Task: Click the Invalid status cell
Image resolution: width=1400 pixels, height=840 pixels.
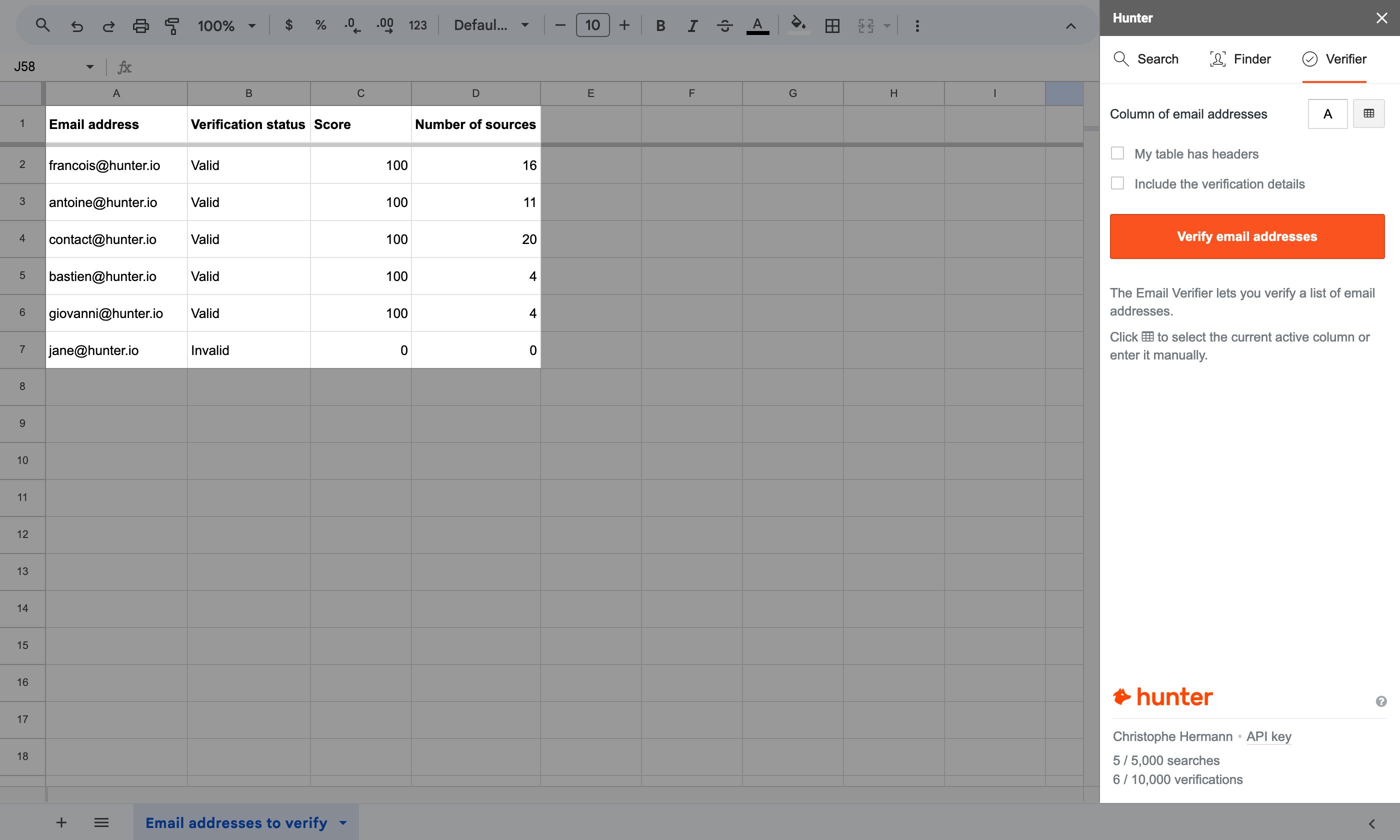Action: (x=248, y=350)
